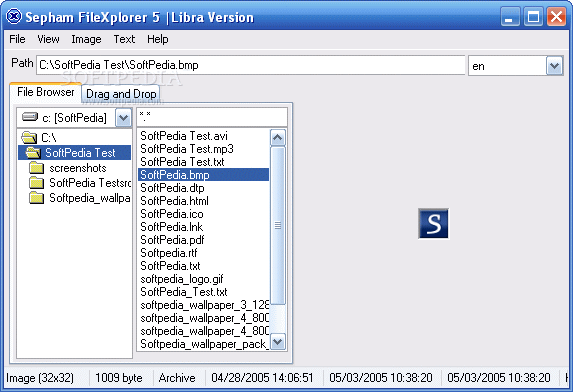Click the Archive attribute status entry
This screenshot has width=573, height=392.
point(177,378)
